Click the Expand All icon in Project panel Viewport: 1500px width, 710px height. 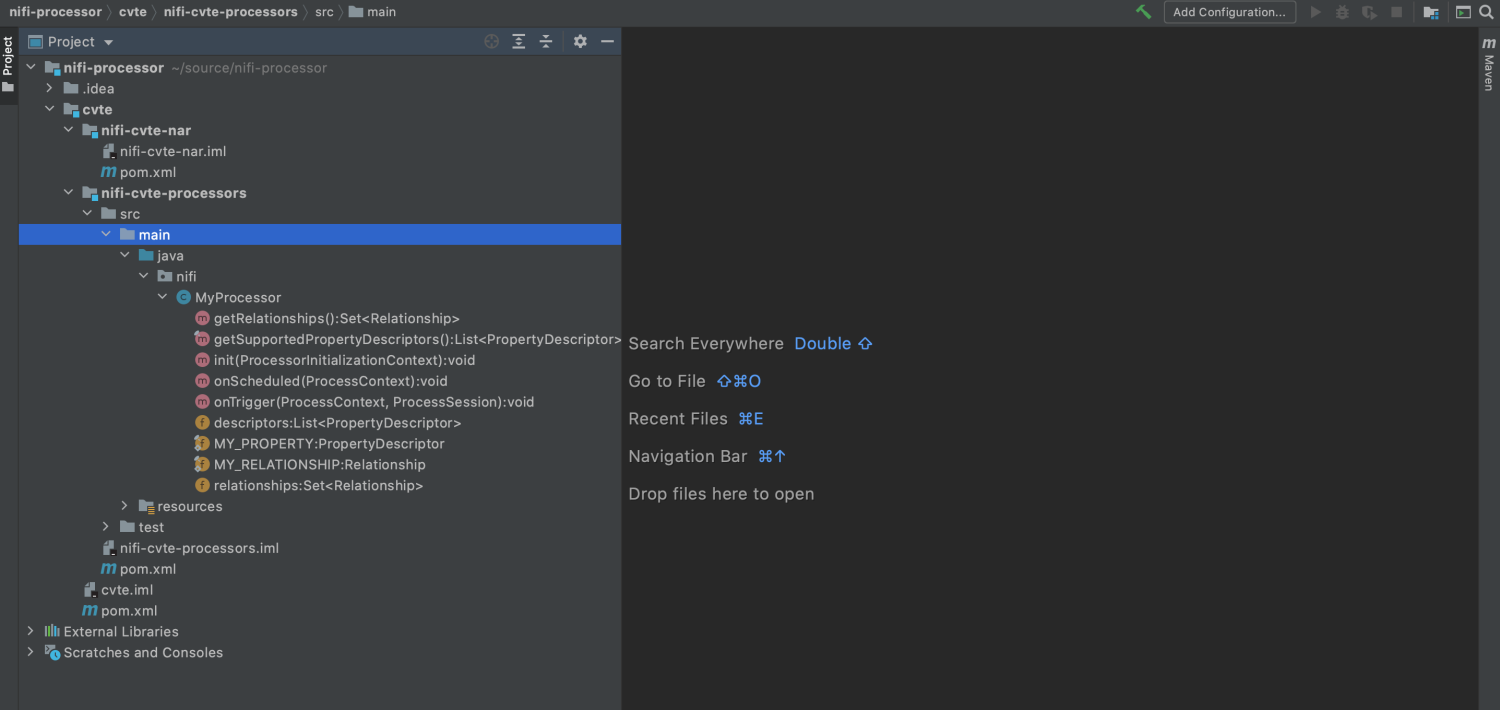click(519, 42)
